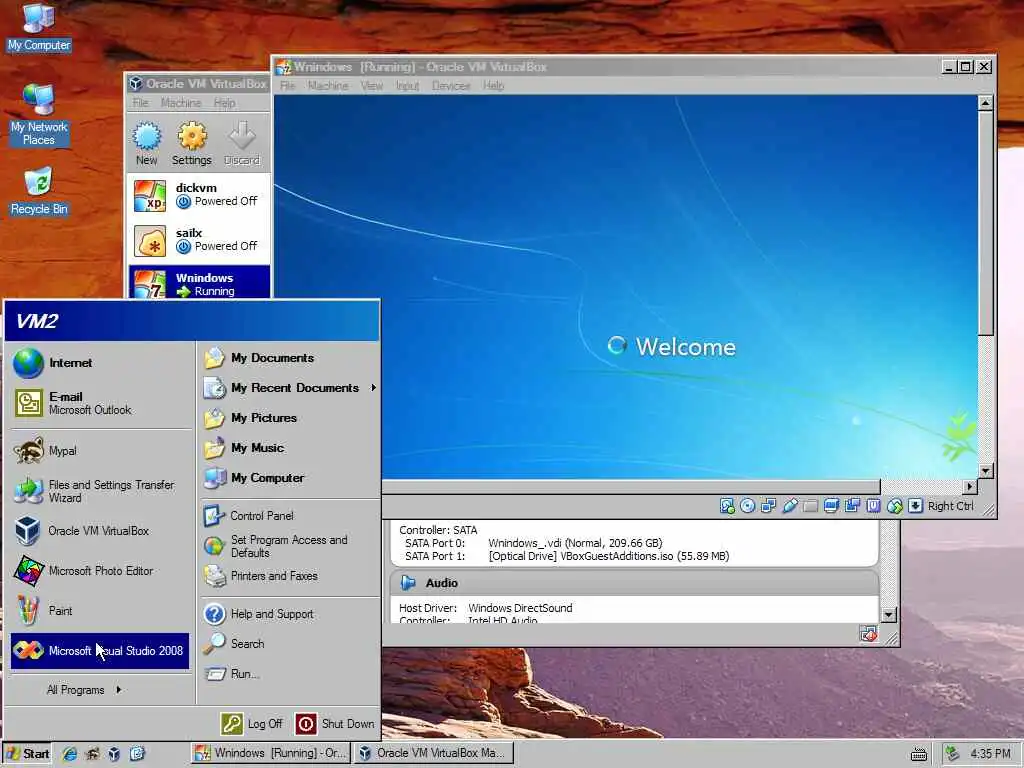This screenshot has width=1024, height=768.
Task: Click the notification icon in Manager corner
Action: click(868, 634)
